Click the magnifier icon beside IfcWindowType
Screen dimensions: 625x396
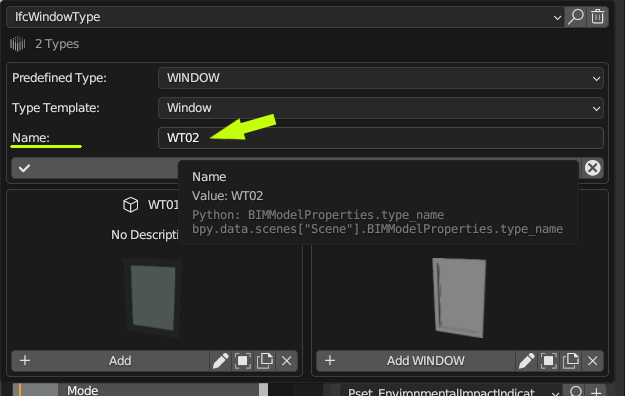(576, 17)
